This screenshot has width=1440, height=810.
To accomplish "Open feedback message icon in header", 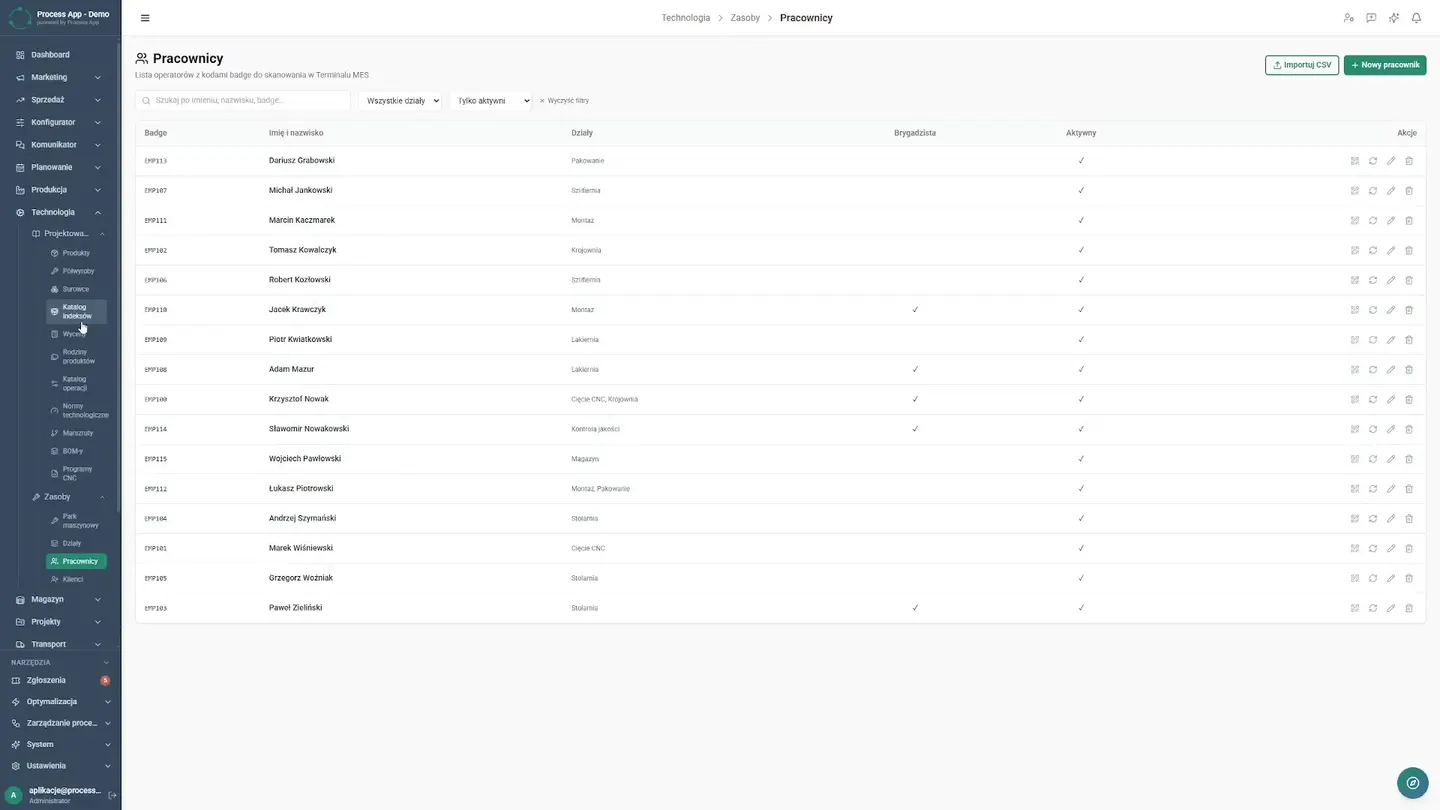I will [x=1371, y=18].
